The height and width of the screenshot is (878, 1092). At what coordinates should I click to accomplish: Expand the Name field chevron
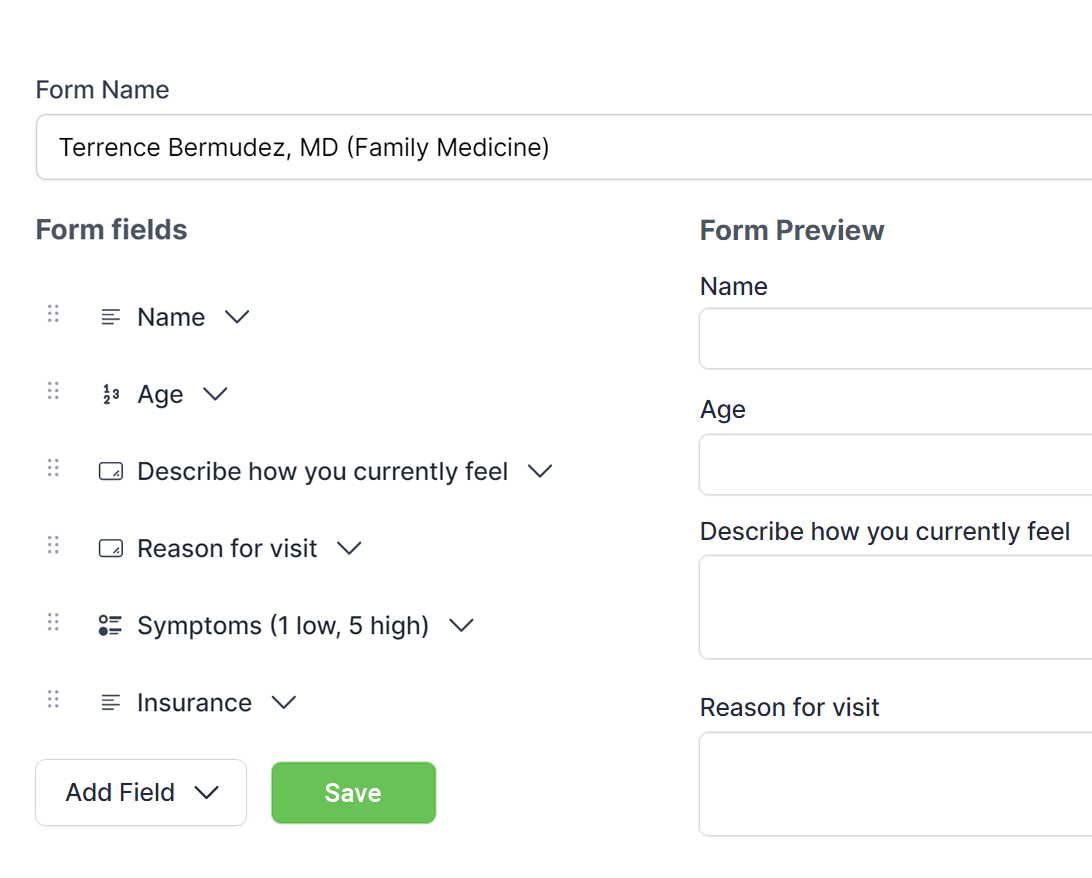pos(237,318)
